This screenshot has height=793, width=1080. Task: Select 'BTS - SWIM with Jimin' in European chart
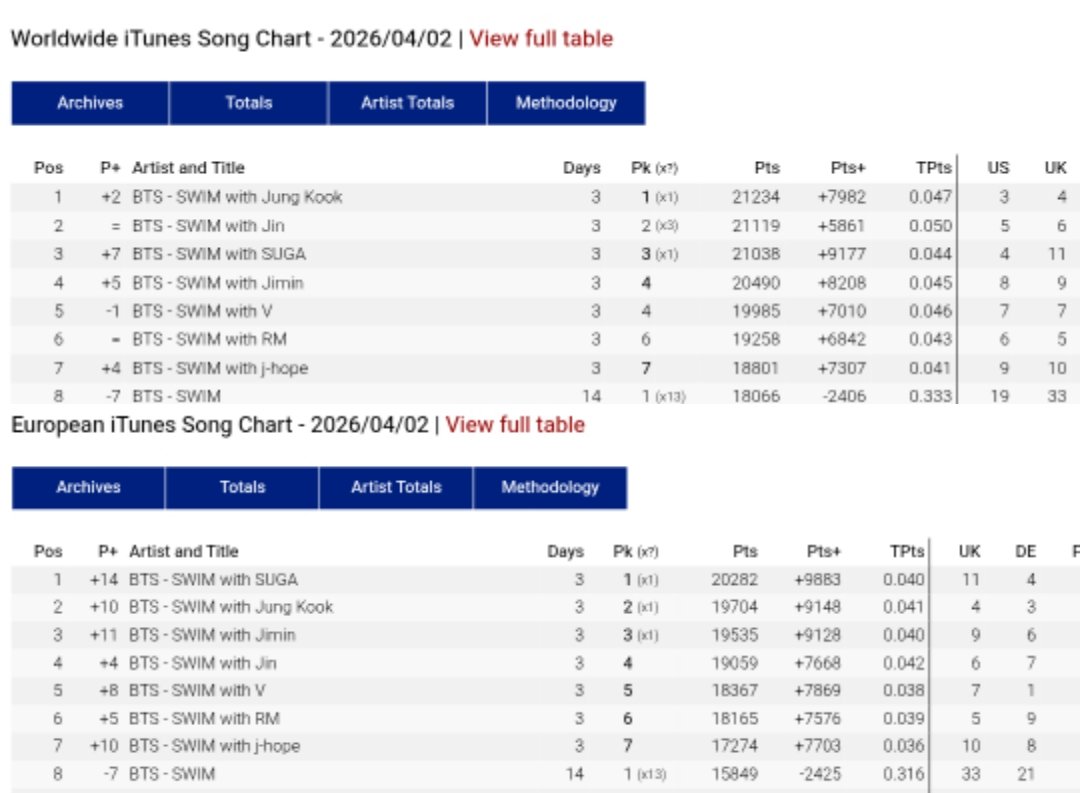click(212, 635)
